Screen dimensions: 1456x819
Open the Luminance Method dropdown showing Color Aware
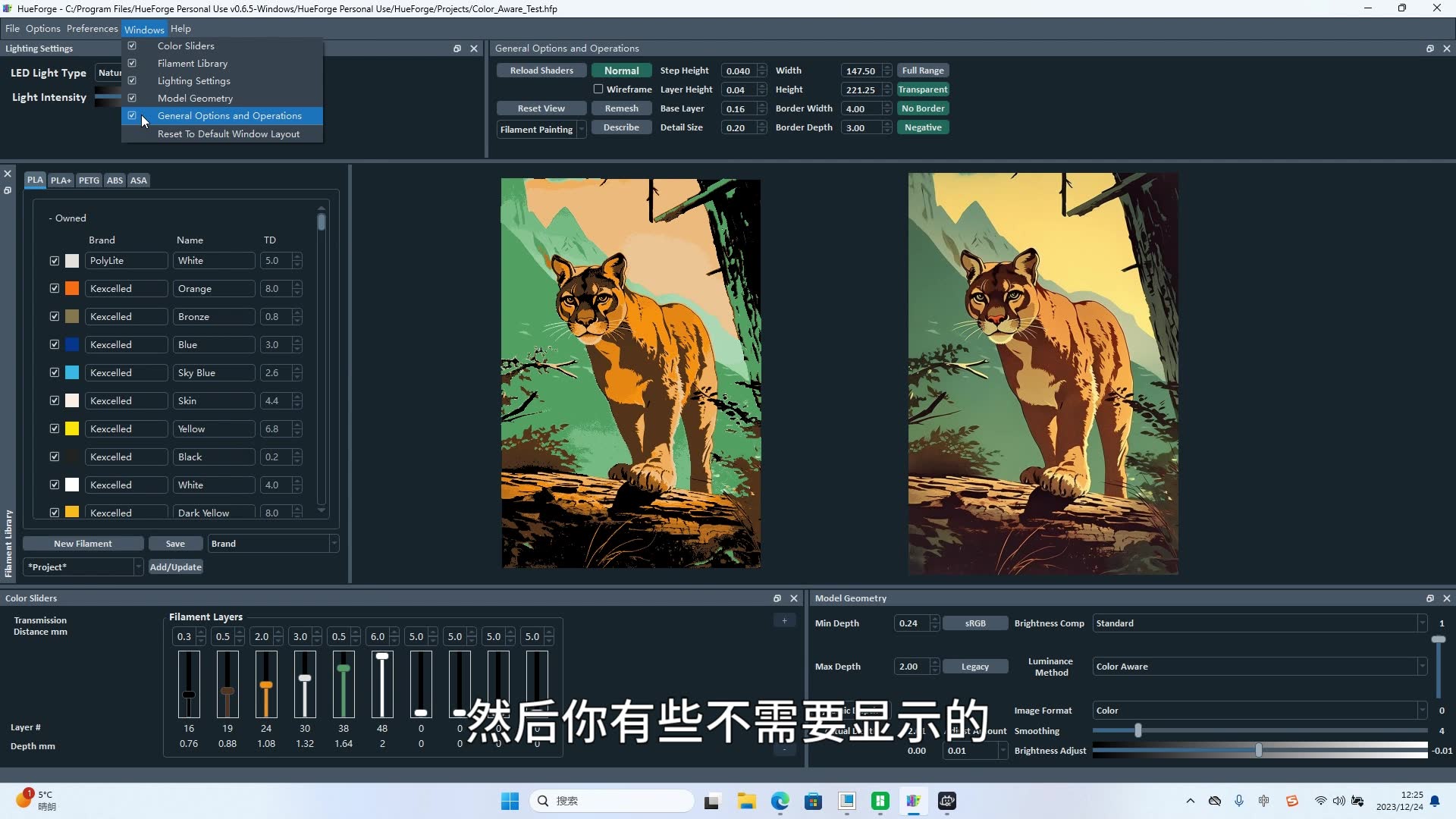click(x=1421, y=666)
